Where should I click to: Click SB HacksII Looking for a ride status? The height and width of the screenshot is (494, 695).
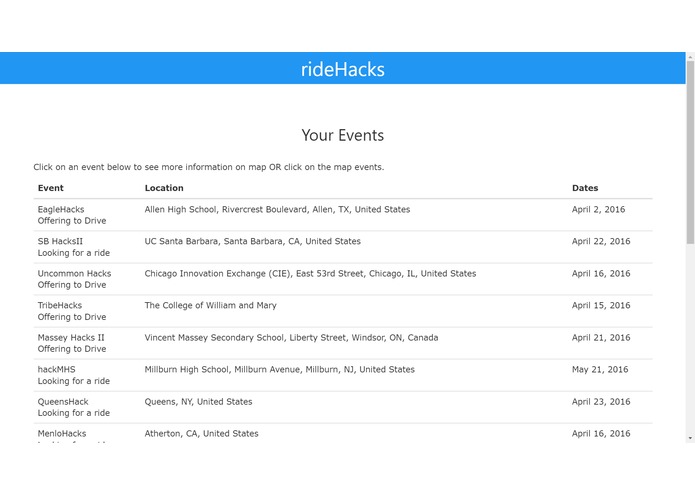click(74, 253)
